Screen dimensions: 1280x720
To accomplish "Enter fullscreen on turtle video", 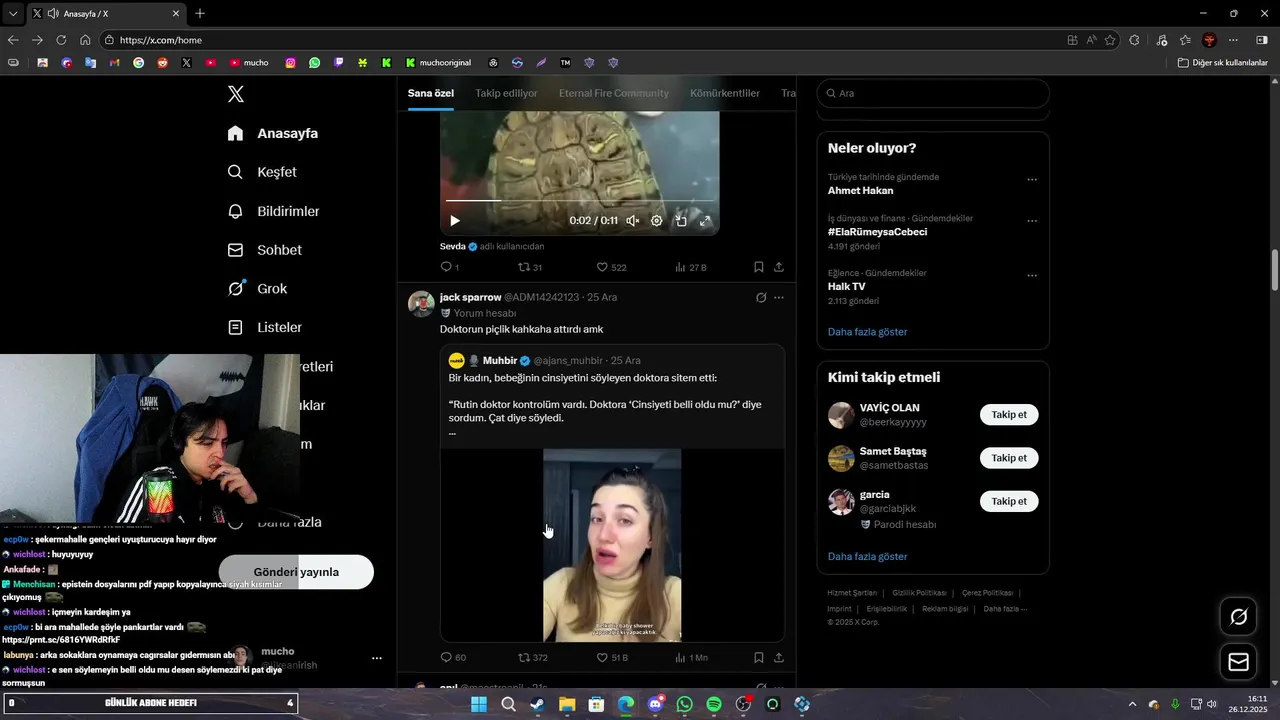I will (x=705, y=221).
